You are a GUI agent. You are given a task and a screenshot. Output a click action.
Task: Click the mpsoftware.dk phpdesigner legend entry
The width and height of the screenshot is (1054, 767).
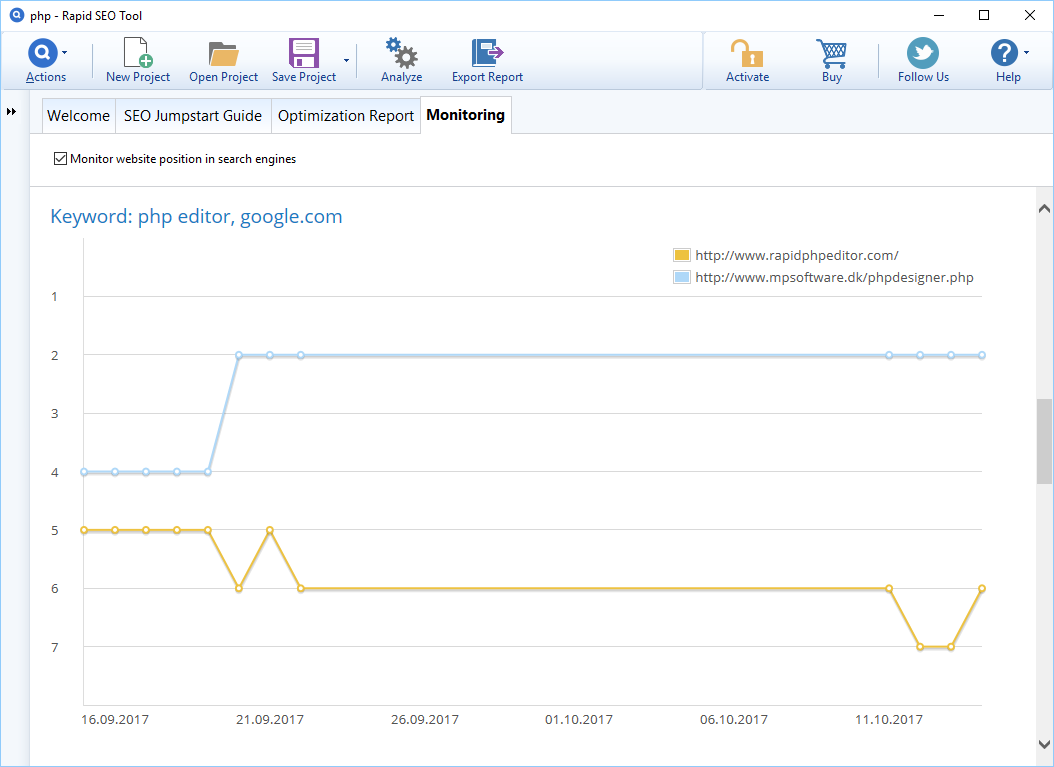pyautogui.click(x=834, y=278)
